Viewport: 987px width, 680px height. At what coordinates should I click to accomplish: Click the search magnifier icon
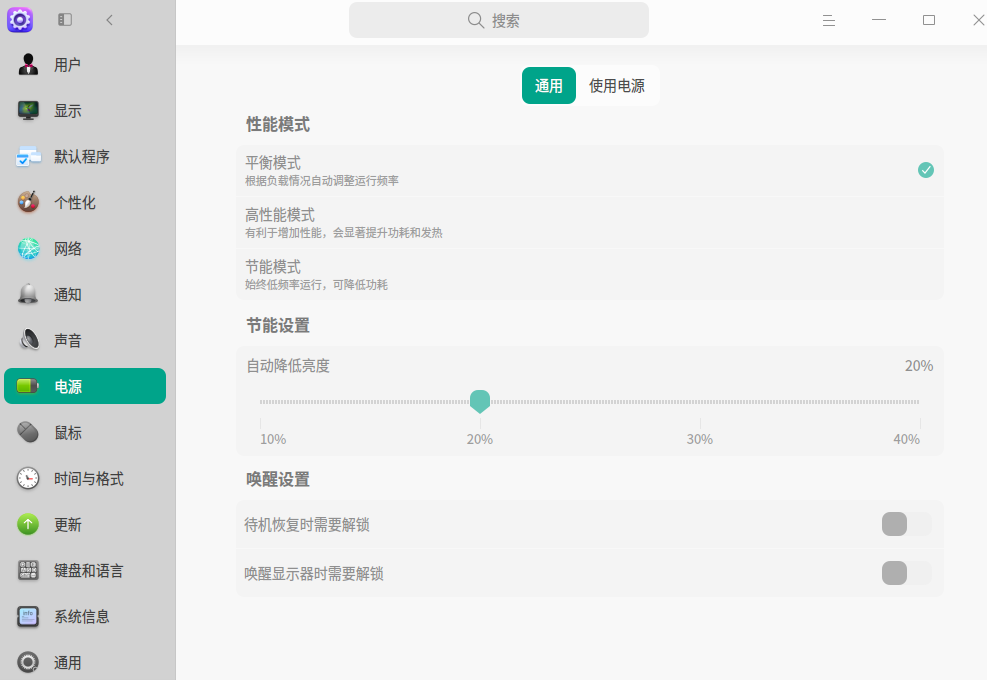point(476,21)
